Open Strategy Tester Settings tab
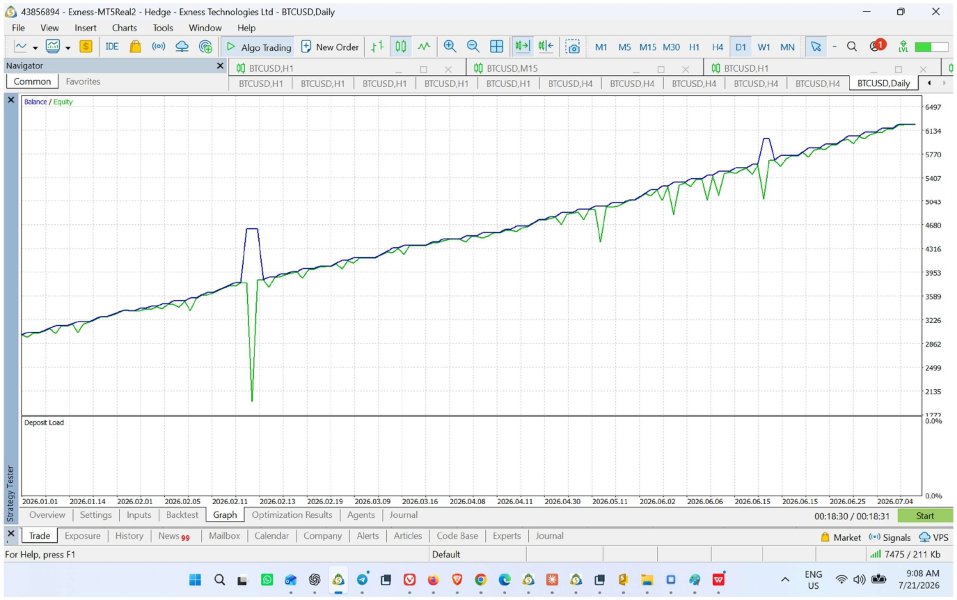Screen dimensions: 957x600 [x=96, y=515]
